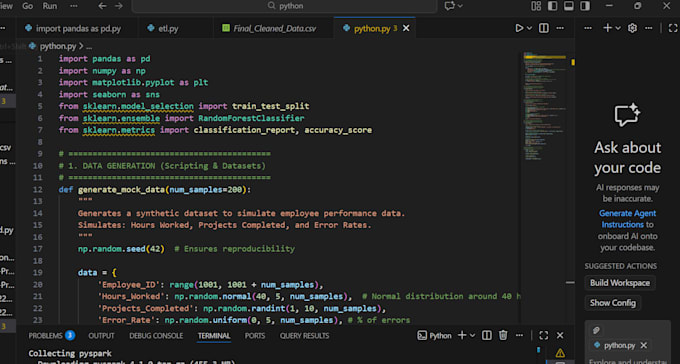Screen dimensions: 680x364
Task: Open terminal panel ellipsis menu
Action: pyautogui.click(x=519, y=335)
